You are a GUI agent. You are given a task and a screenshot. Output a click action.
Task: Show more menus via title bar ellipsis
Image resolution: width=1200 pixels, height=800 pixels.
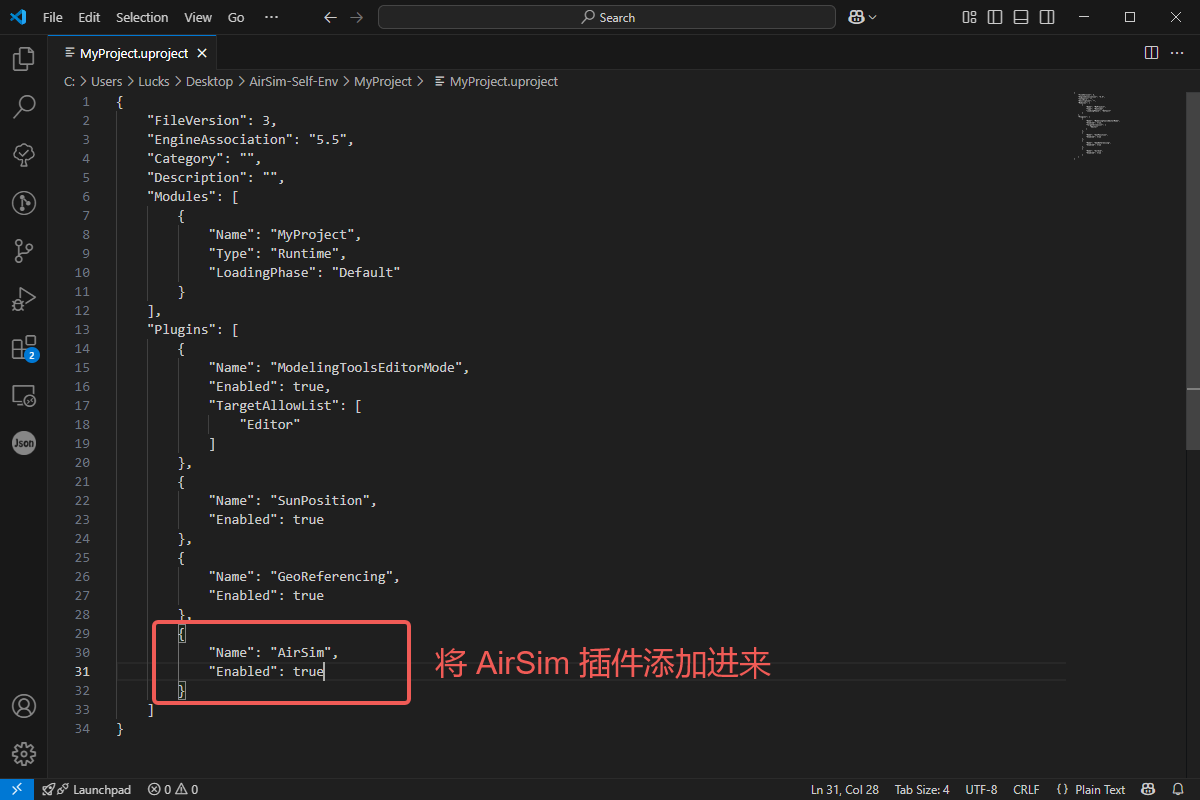click(271, 17)
